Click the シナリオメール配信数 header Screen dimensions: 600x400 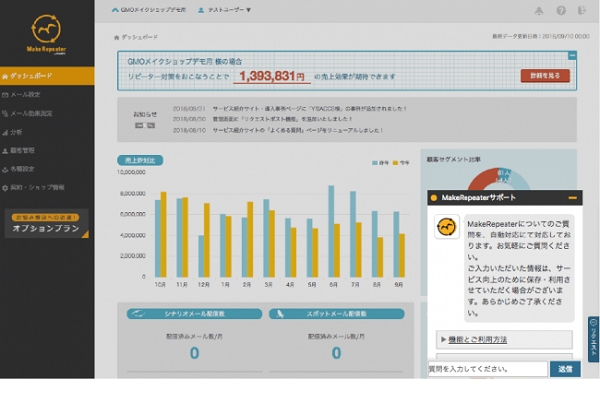pyautogui.click(x=194, y=314)
